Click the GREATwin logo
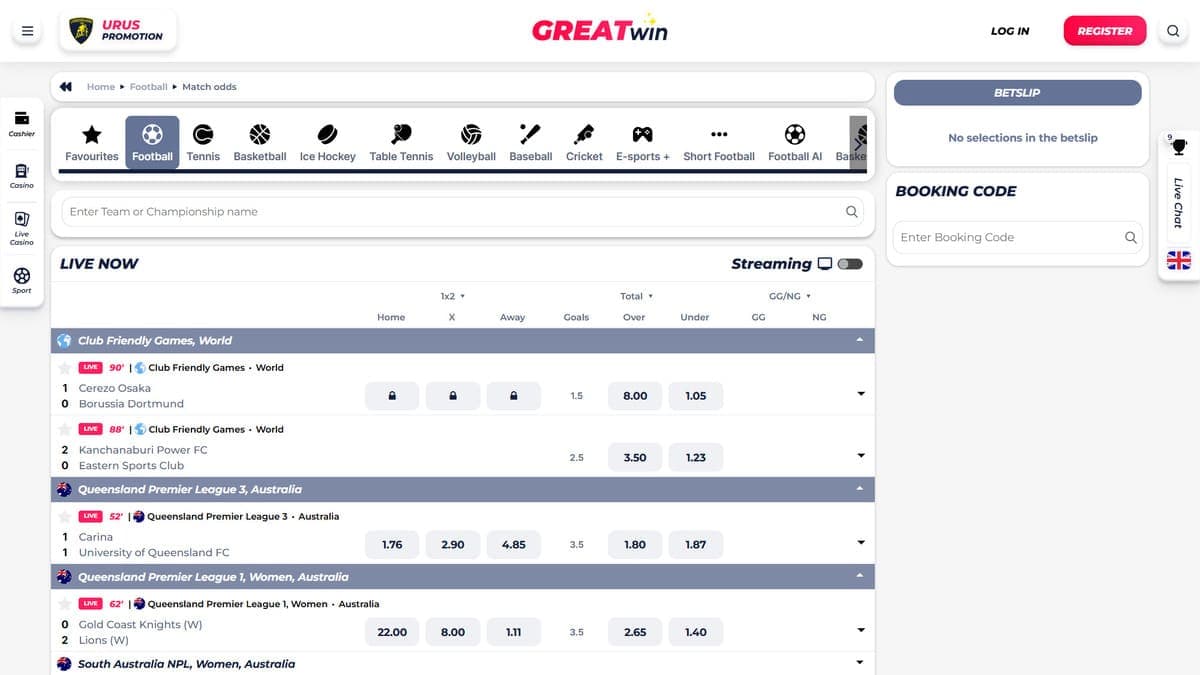 tap(600, 29)
